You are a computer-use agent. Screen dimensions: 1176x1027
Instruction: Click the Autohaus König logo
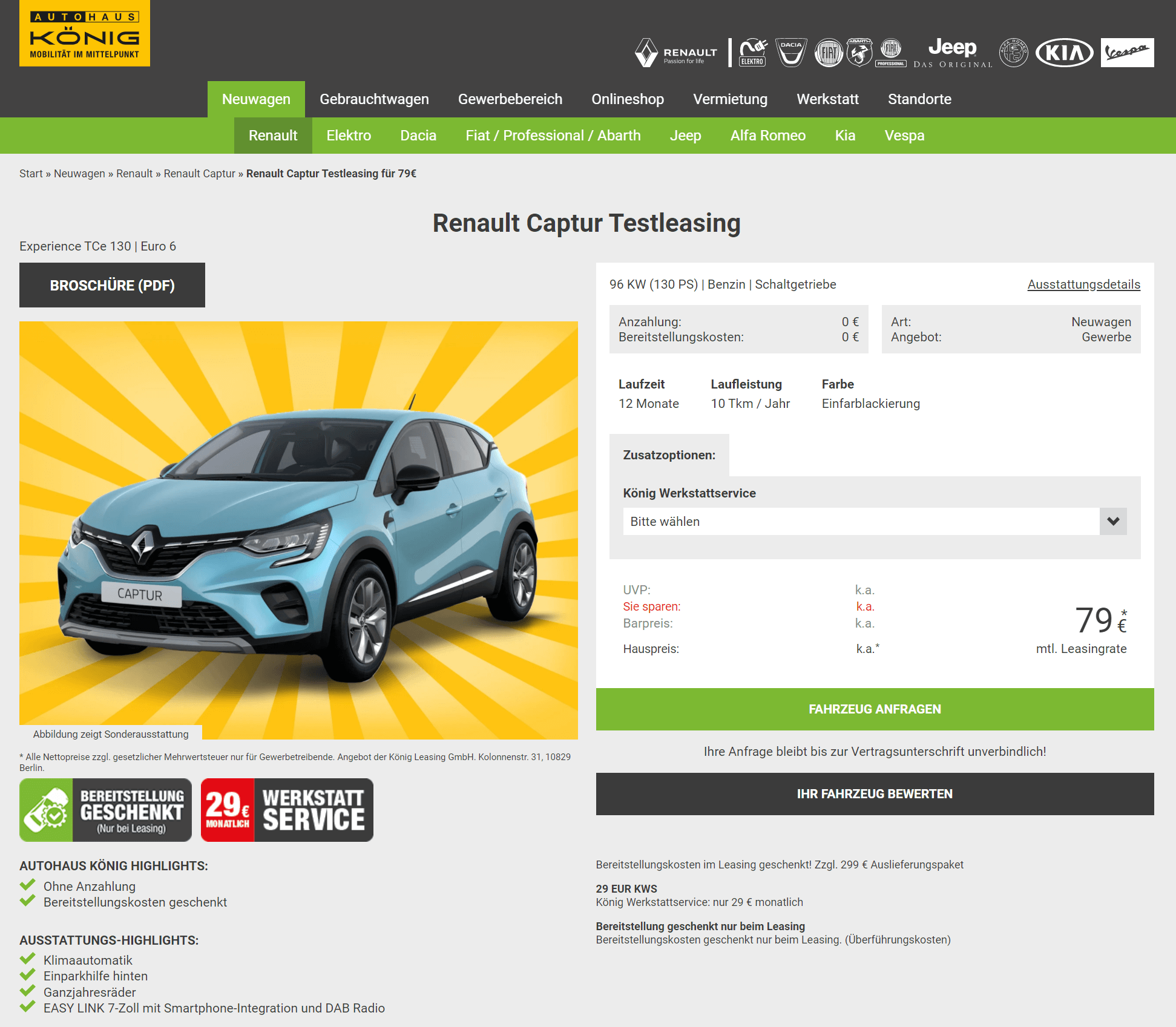point(85,33)
